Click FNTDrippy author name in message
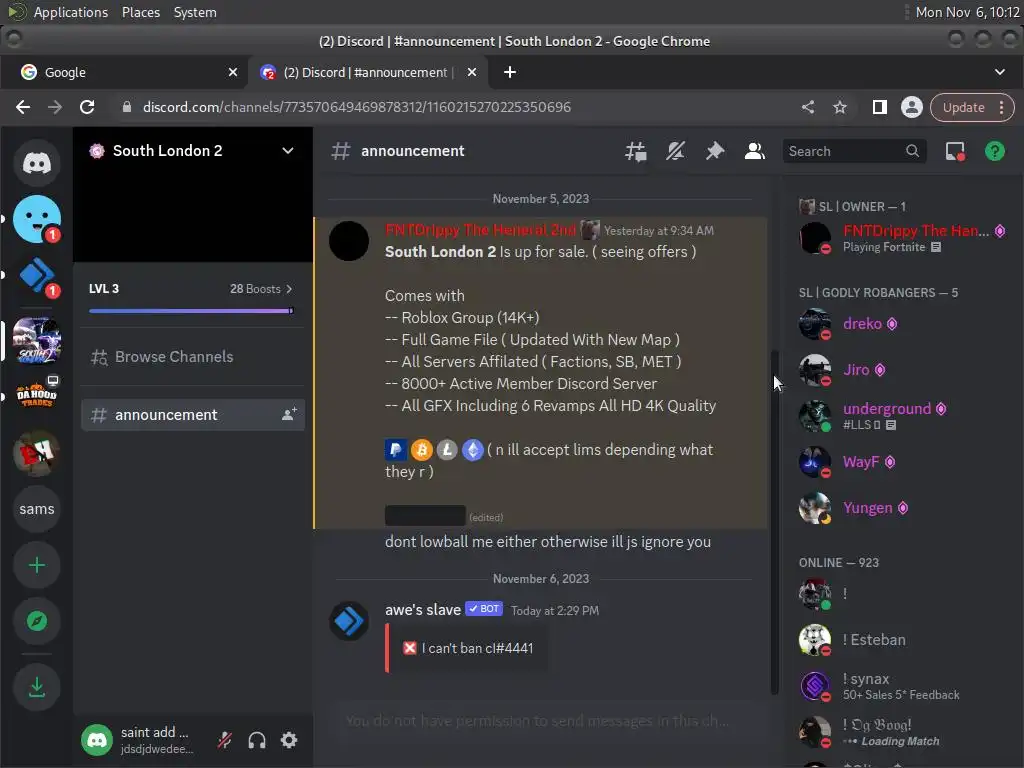1024x768 pixels. click(480, 230)
